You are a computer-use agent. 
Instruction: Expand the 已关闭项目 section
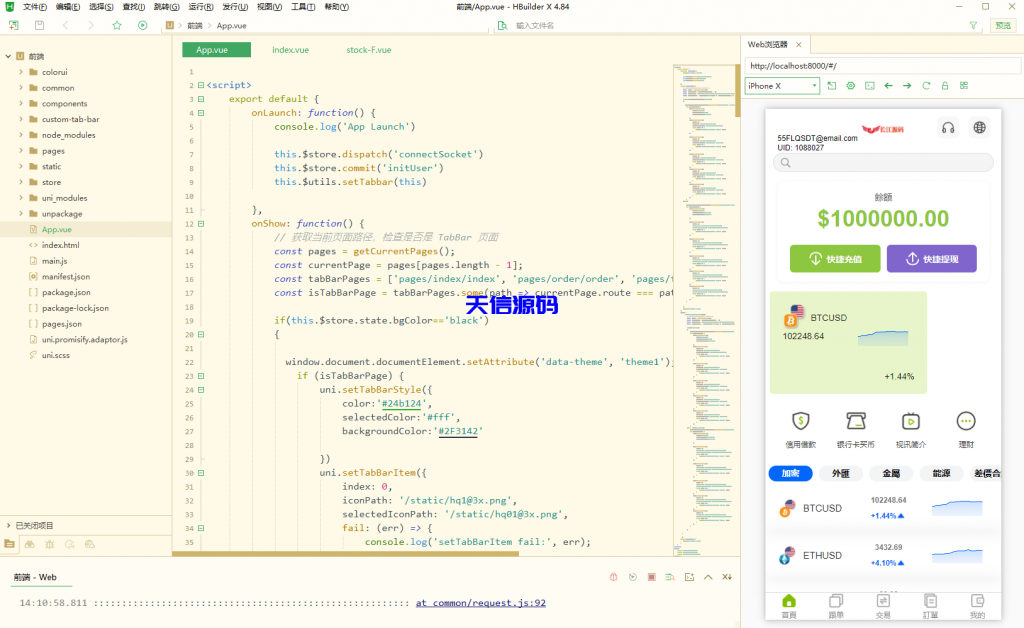(8, 525)
